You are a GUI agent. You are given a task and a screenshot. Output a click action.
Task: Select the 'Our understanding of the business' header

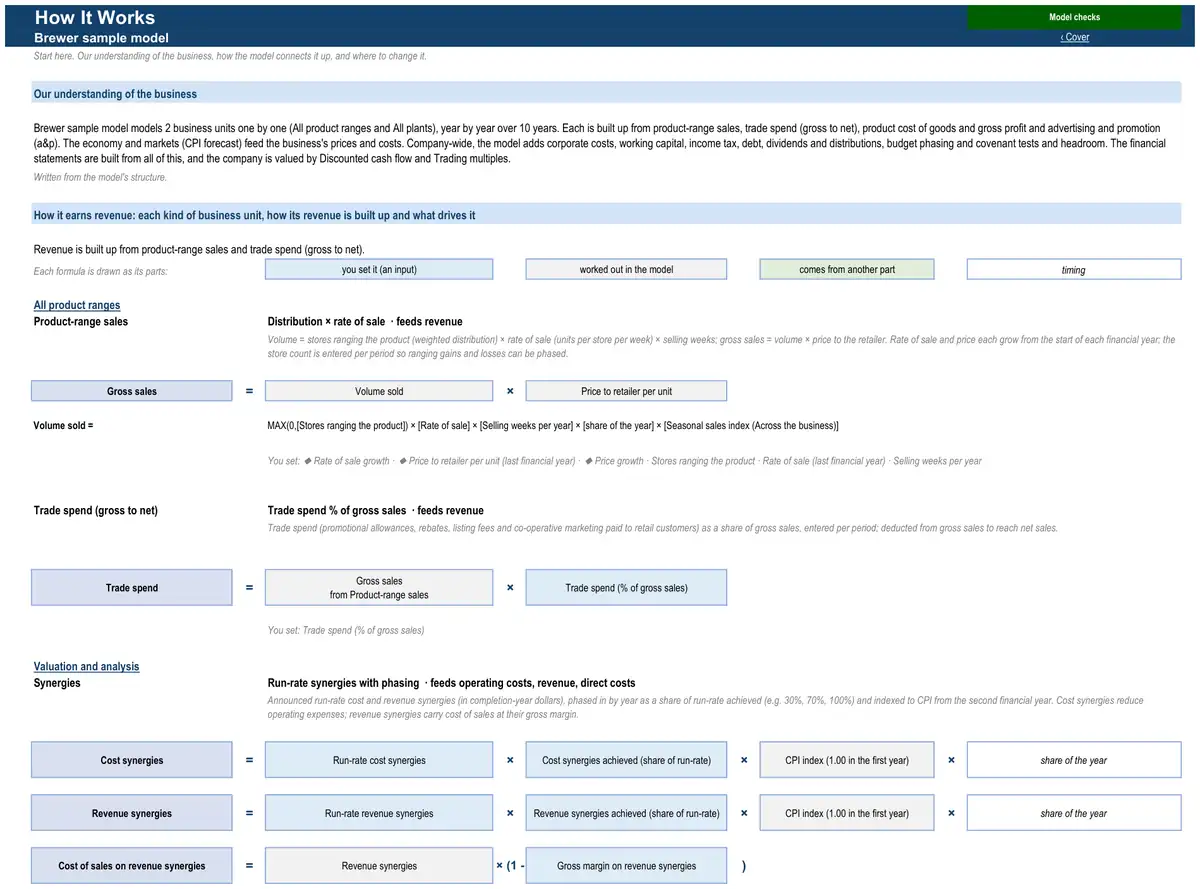[x=606, y=93]
